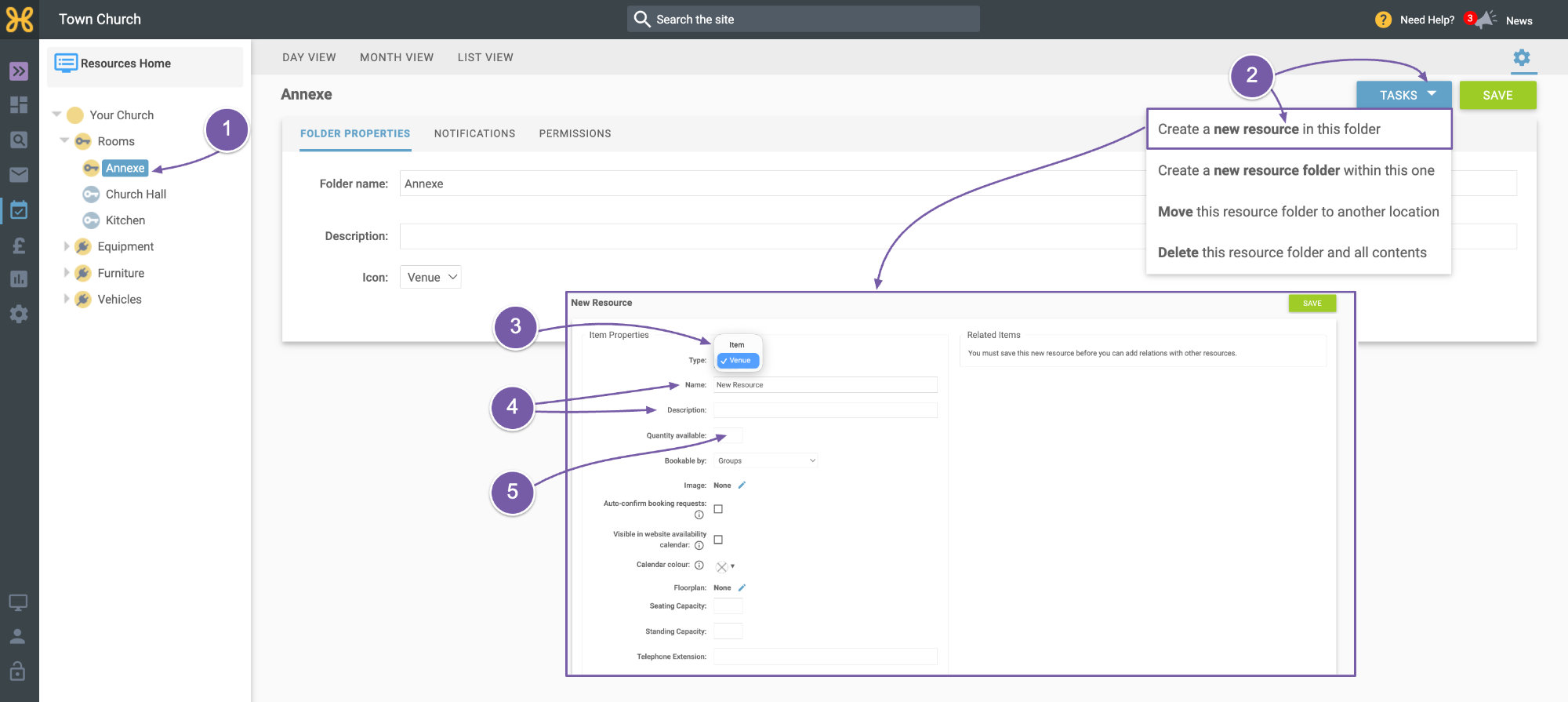Click the padlock icon in sidebar
Viewport: 1568px width, 702px height.
point(18,671)
